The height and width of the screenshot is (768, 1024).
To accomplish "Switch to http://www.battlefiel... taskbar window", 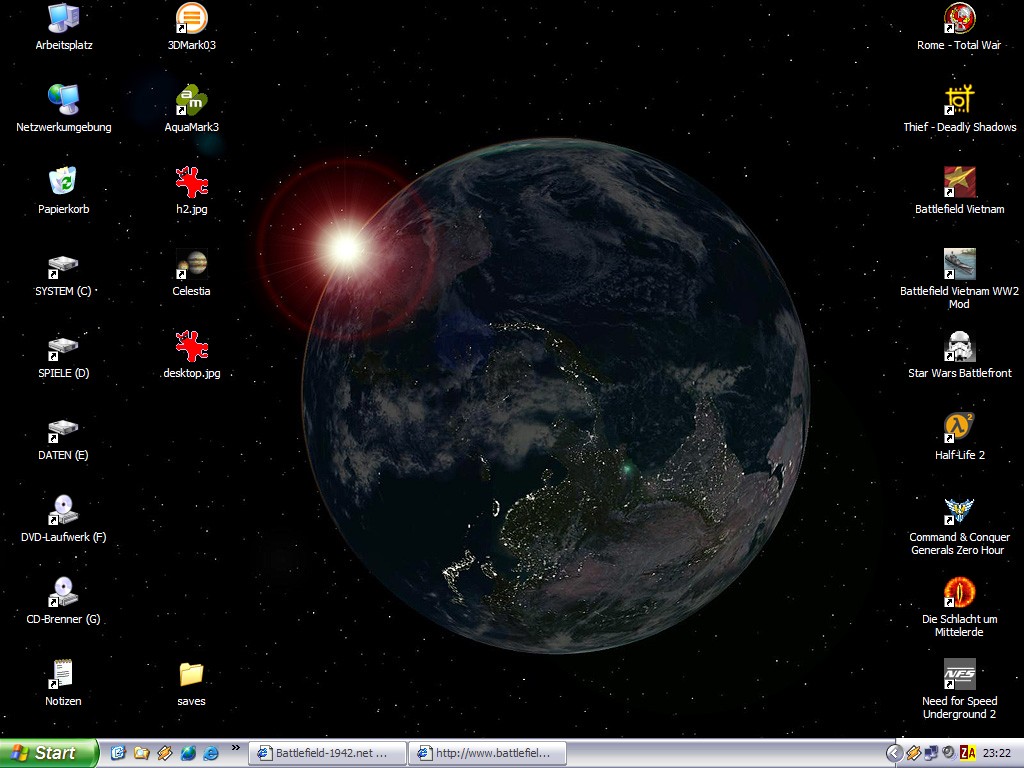I will (487, 753).
